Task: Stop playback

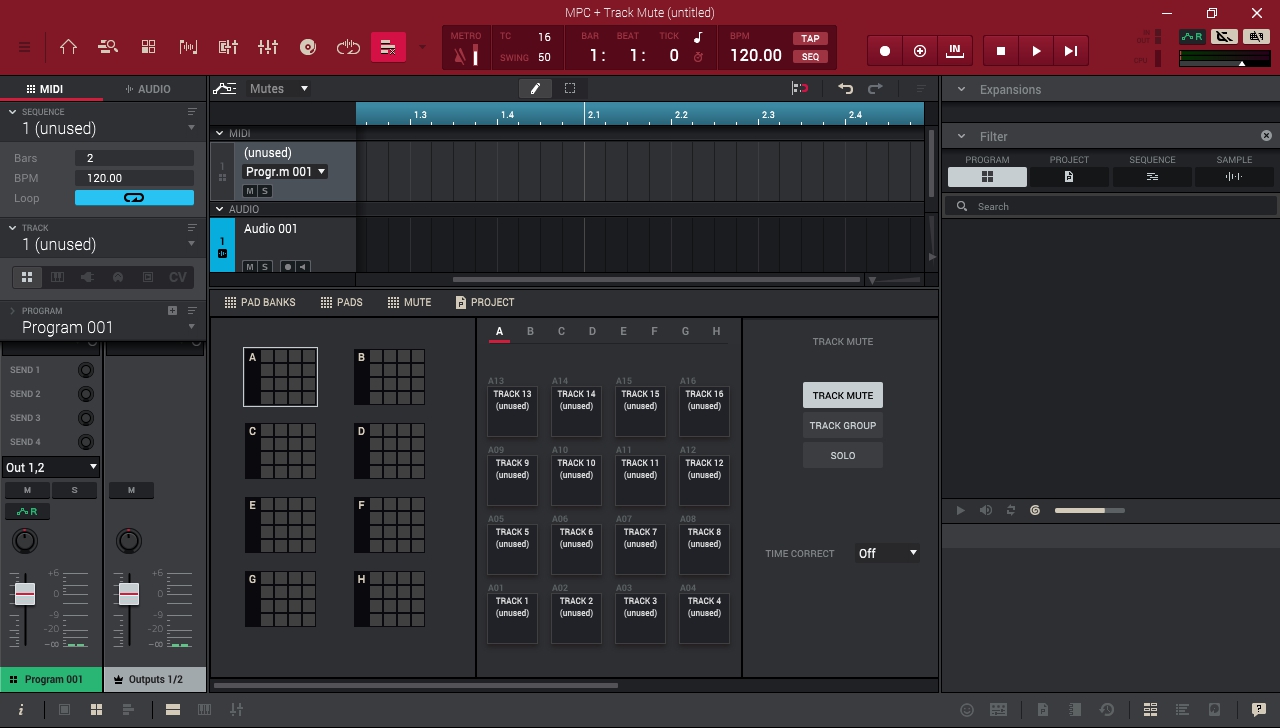Action: [1001, 51]
